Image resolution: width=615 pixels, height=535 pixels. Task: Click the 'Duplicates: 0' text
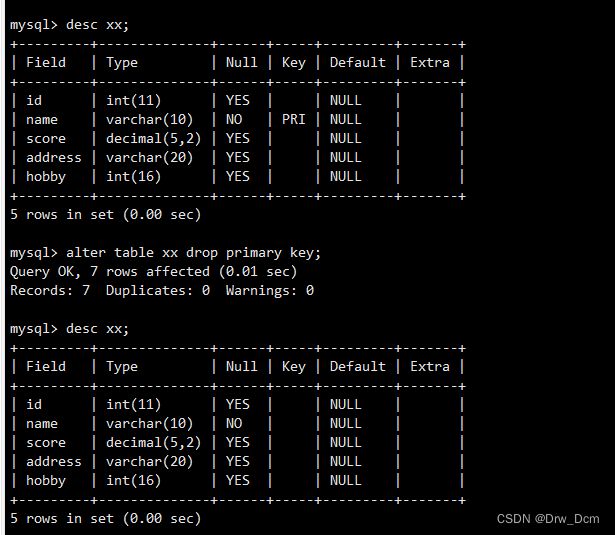point(158,290)
